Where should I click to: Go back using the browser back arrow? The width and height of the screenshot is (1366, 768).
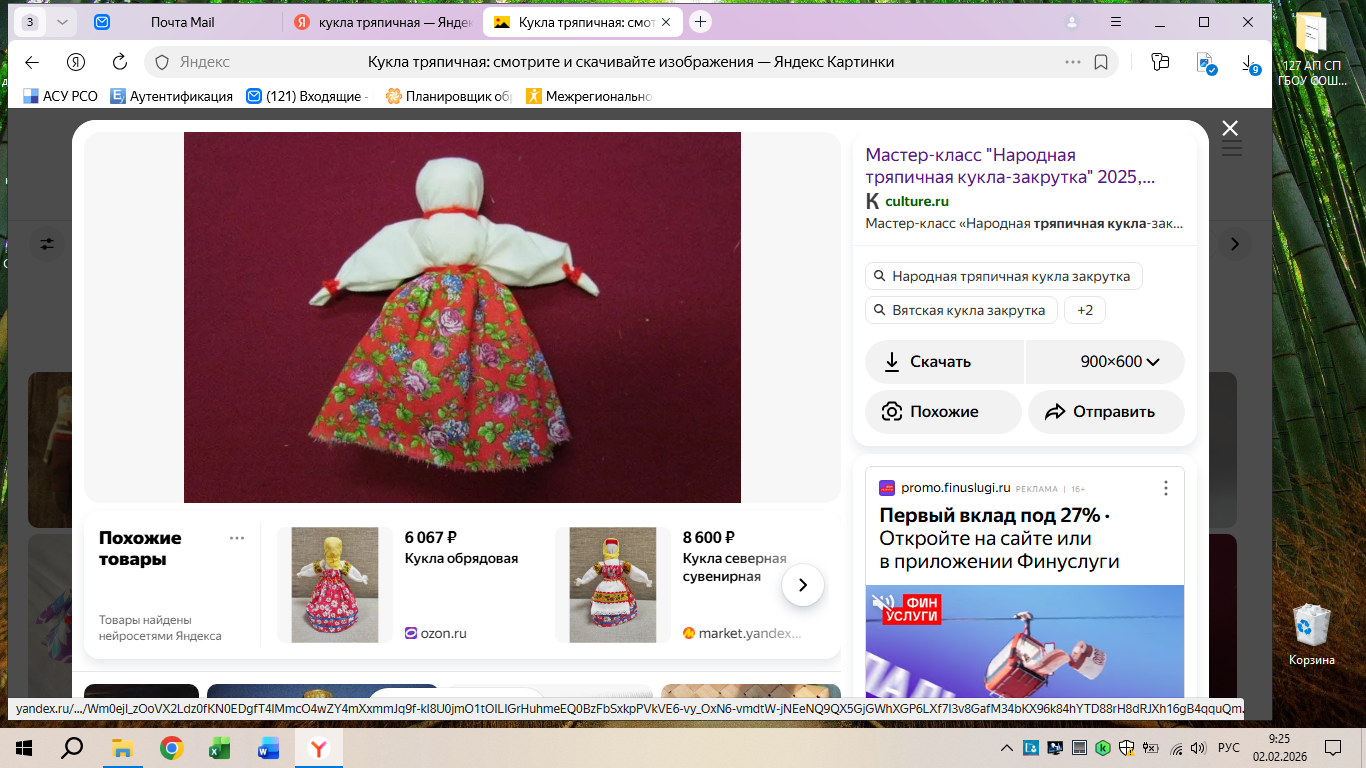point(32,62)
